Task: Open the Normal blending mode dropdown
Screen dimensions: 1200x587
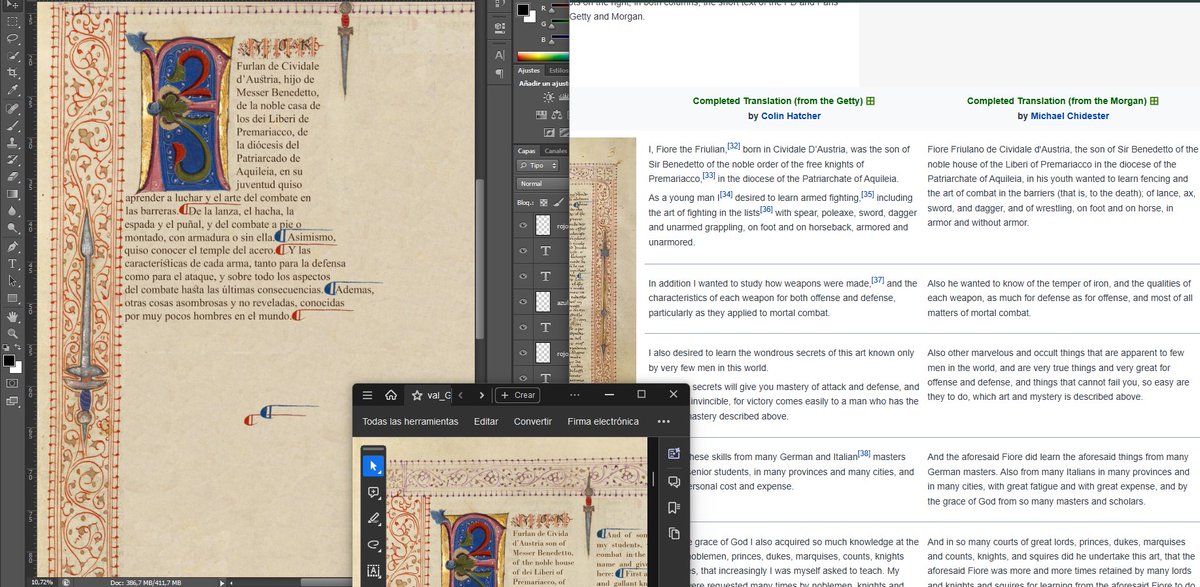Action: coord(543,184)
